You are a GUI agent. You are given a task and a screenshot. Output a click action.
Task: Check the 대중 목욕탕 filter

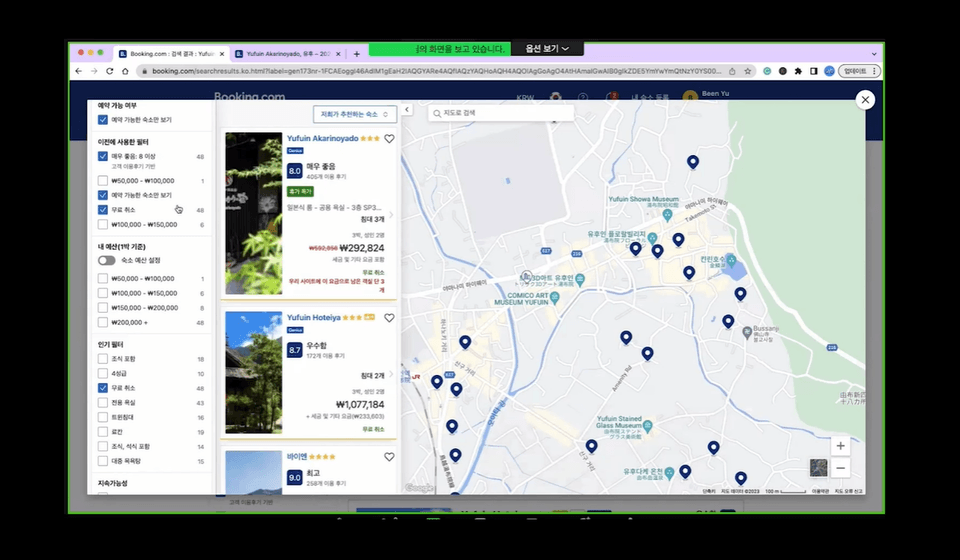click(103, 461)
